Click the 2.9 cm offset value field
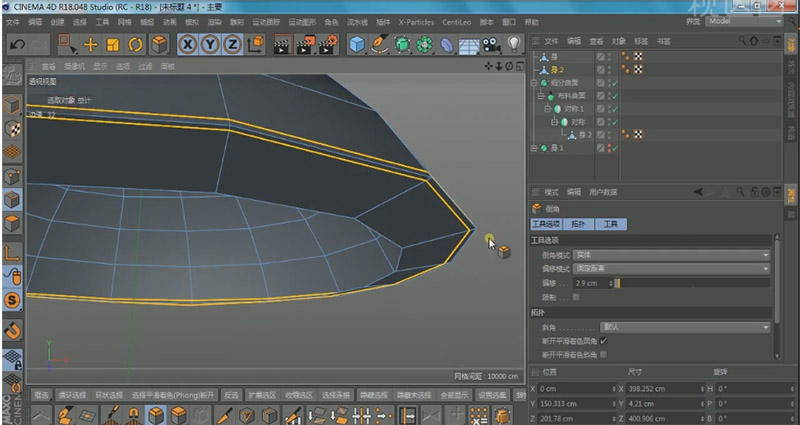Screen dimensions: 800x425 point(590,283)
